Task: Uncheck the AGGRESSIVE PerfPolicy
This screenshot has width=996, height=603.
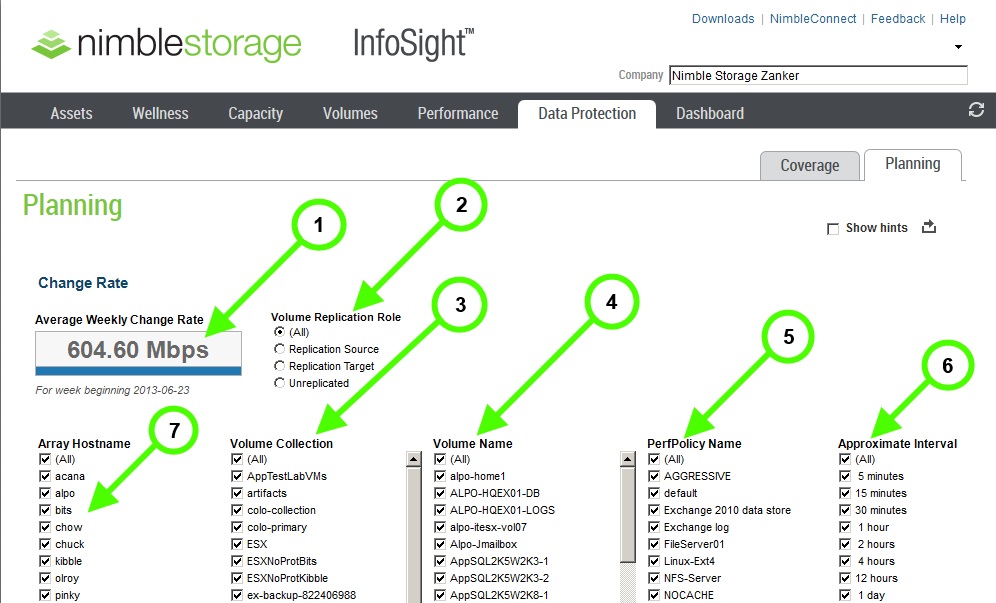Action: 654,476
